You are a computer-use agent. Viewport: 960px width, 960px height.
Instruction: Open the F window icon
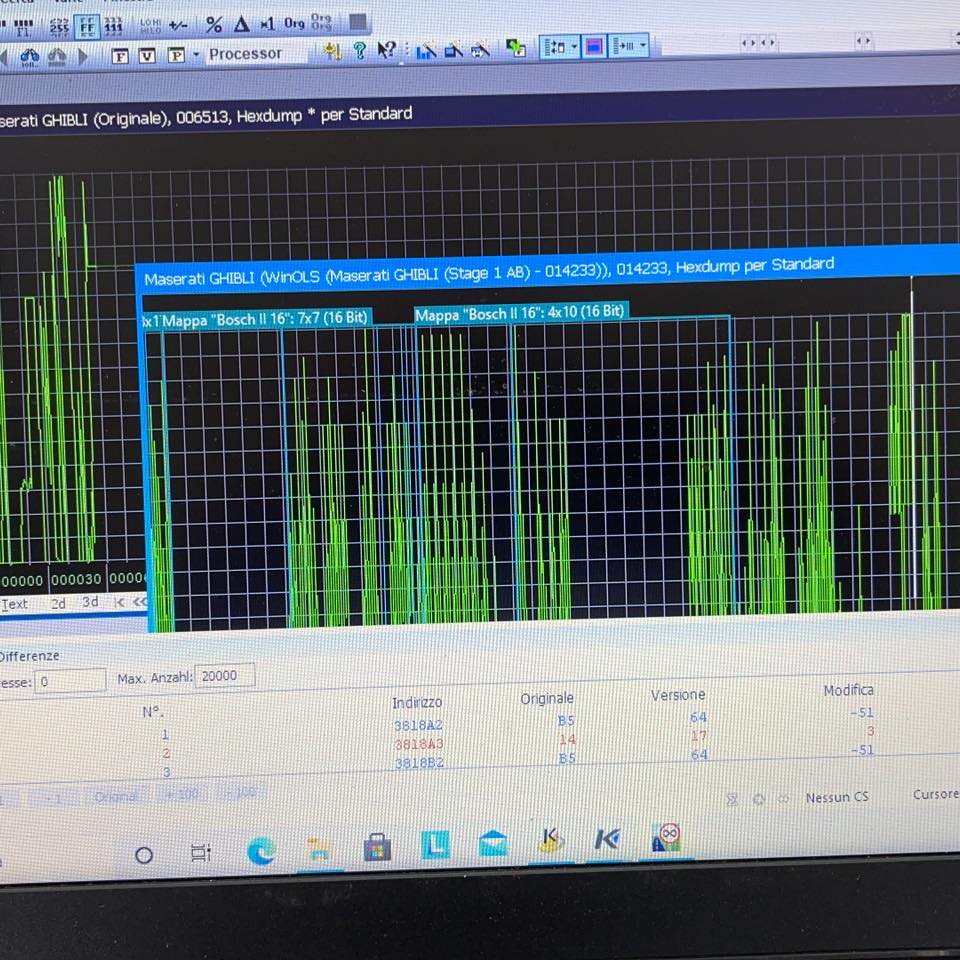pos(120,56)
